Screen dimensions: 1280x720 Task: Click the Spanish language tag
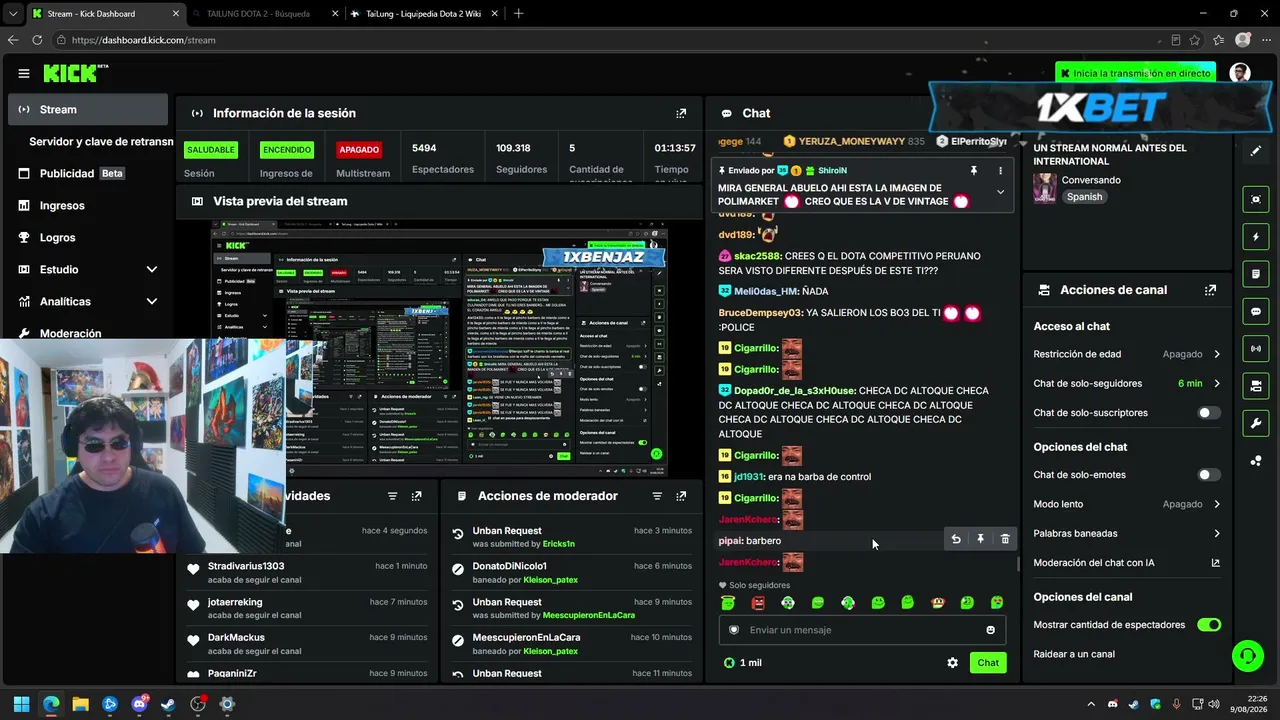click(x=1084, y=197)
